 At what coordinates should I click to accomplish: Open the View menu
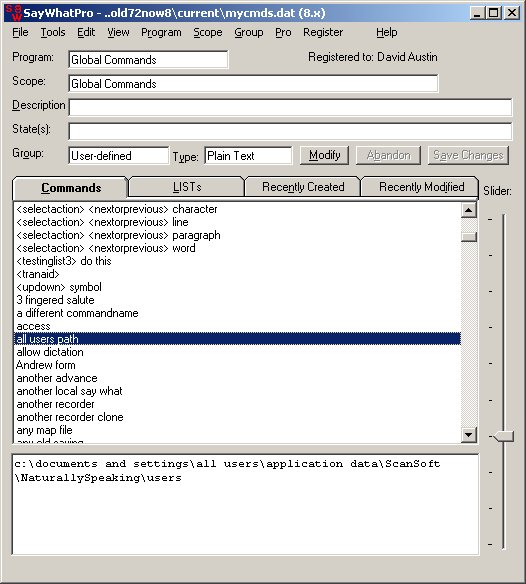tap(118, 32)
